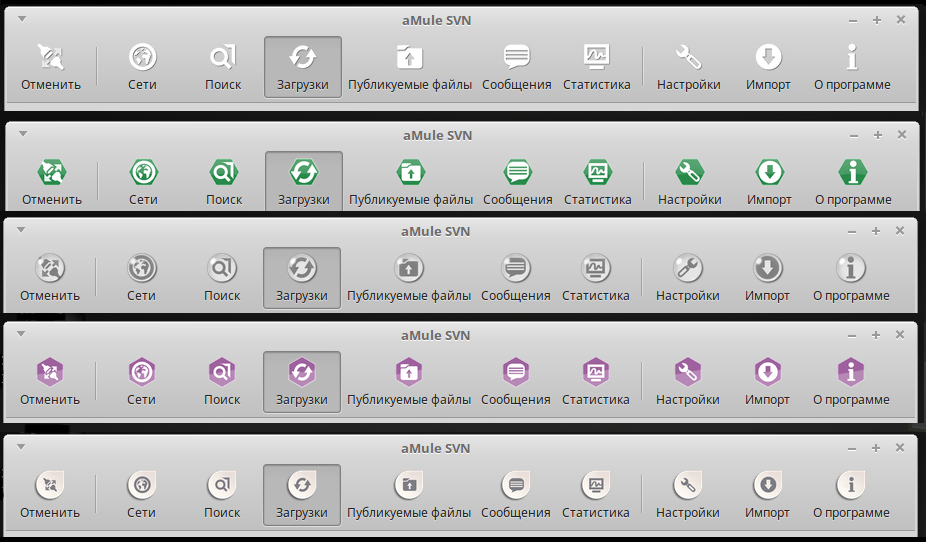The image size is (926, 542).
Task: Open Поиск in the white-icon aMule window
Action: click(223, 67)
